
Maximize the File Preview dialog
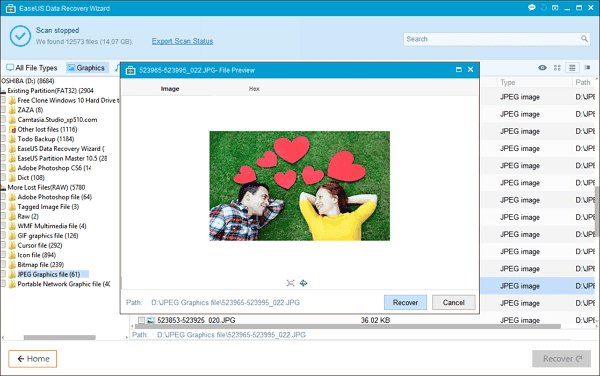458,70
